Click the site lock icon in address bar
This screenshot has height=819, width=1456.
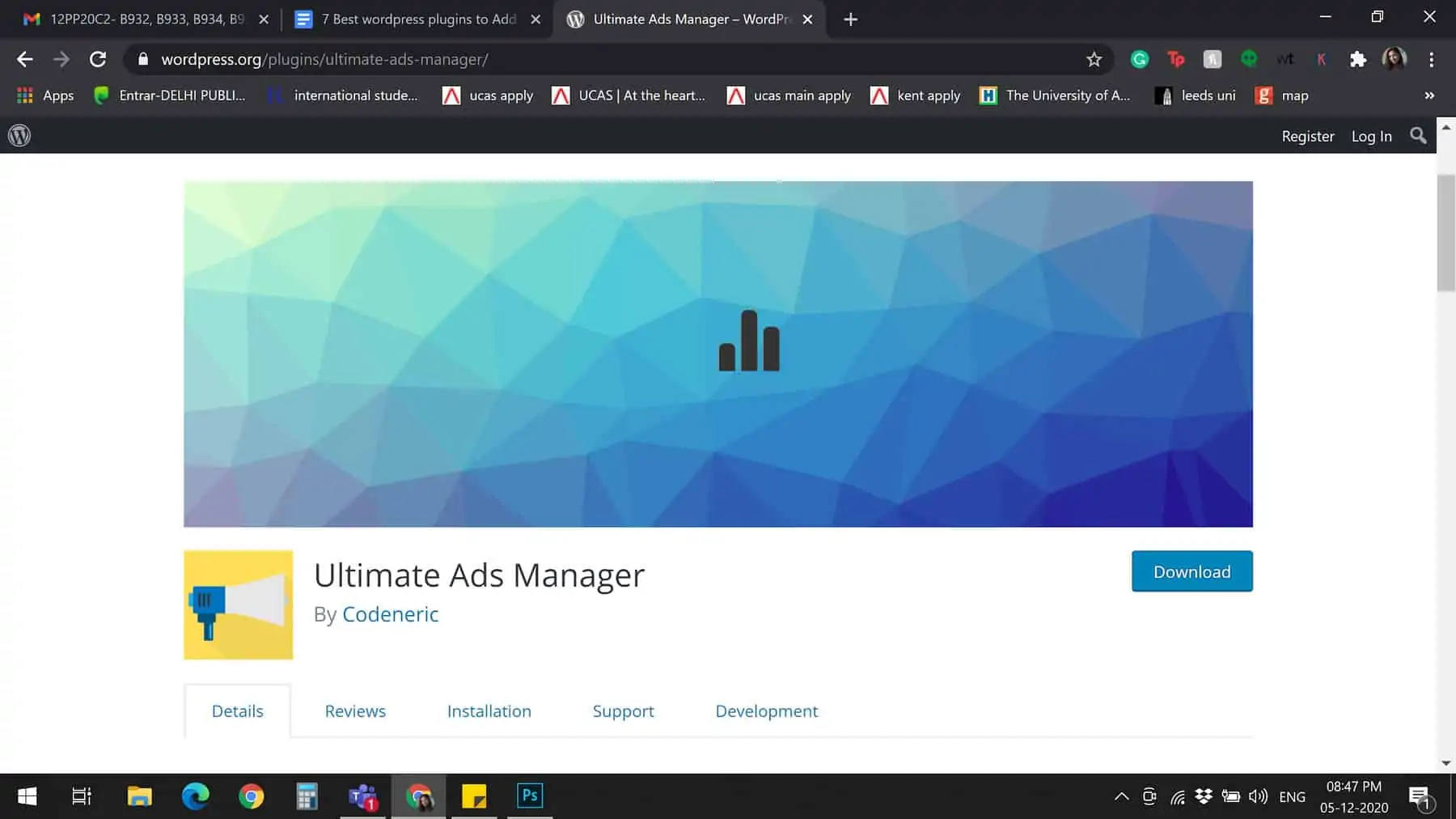pos(143,59)
